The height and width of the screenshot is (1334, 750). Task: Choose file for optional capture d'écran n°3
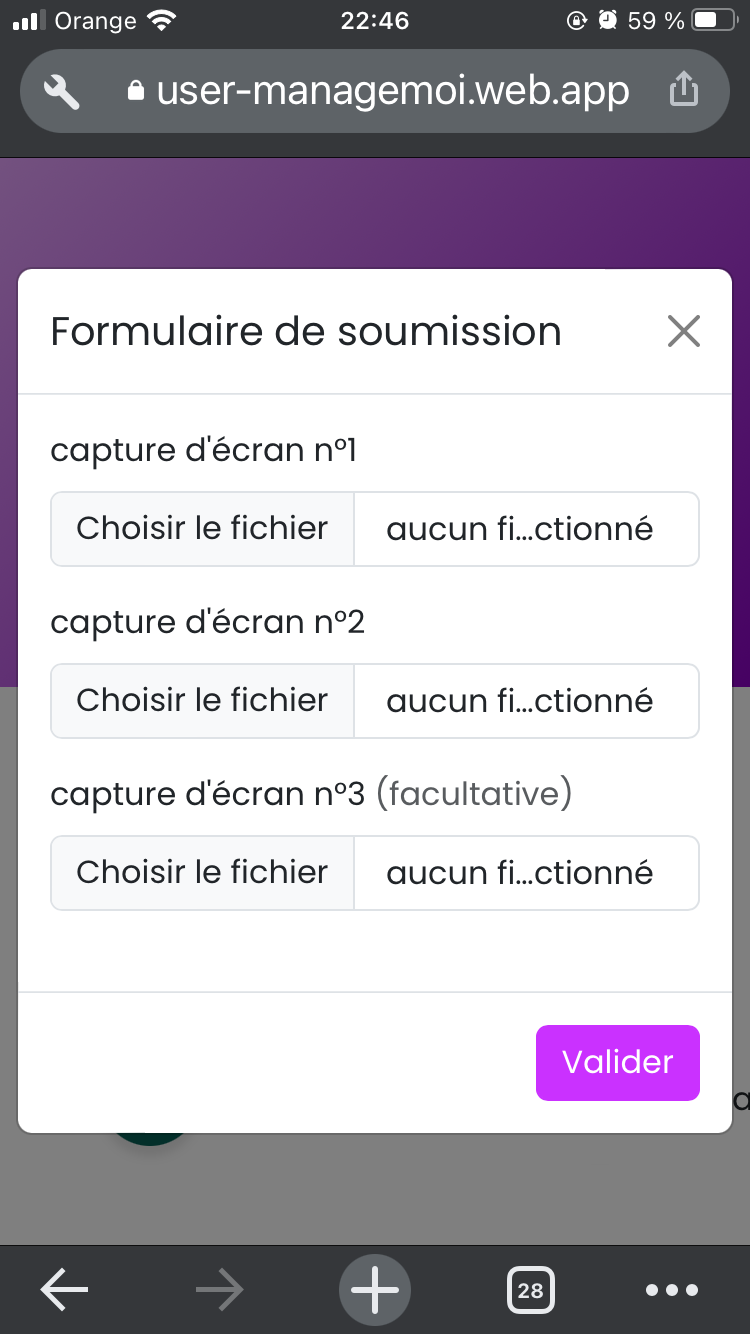tap(203, 873)
